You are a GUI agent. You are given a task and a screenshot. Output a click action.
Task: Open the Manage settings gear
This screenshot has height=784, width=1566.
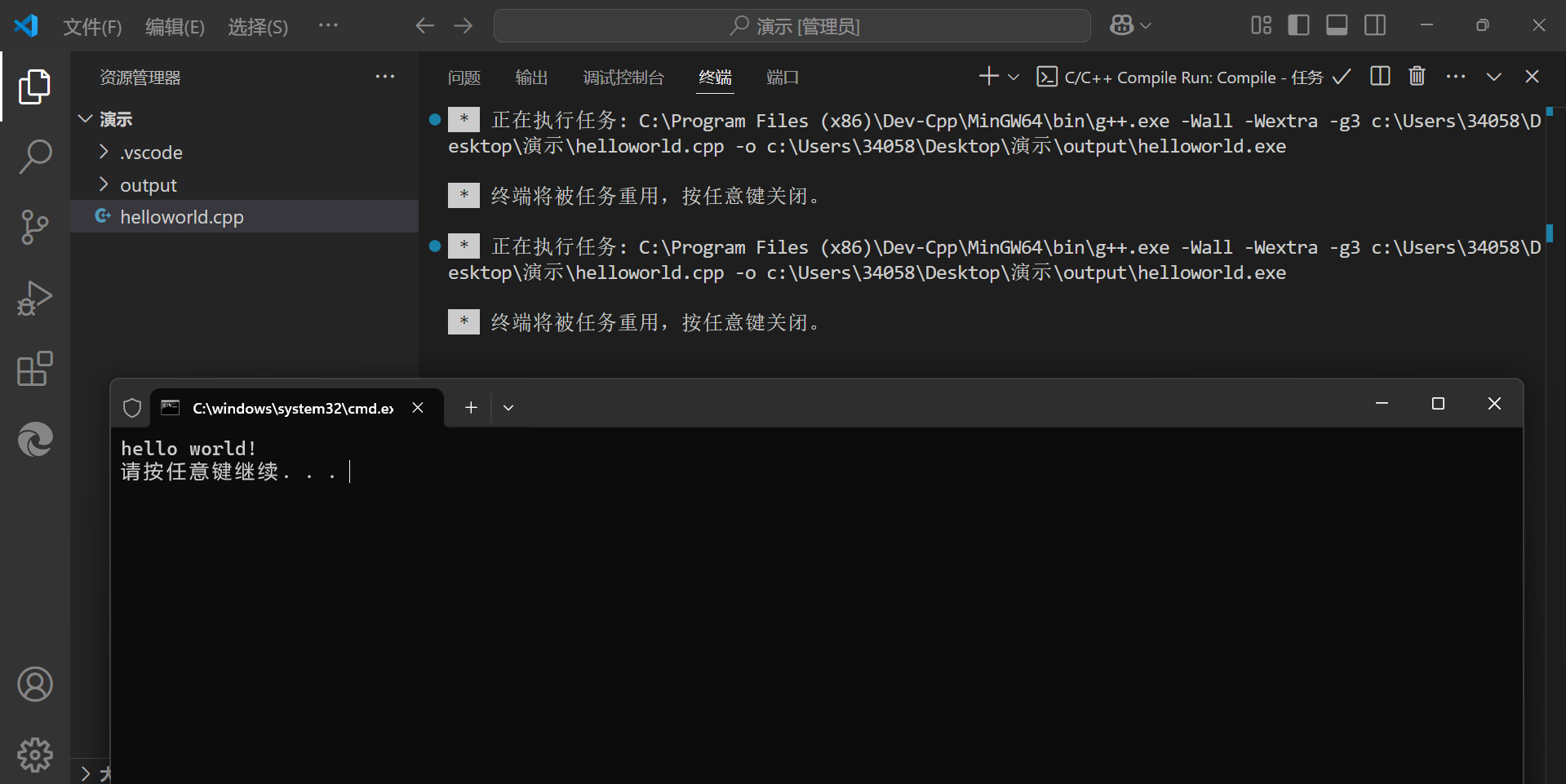[34, 755]
